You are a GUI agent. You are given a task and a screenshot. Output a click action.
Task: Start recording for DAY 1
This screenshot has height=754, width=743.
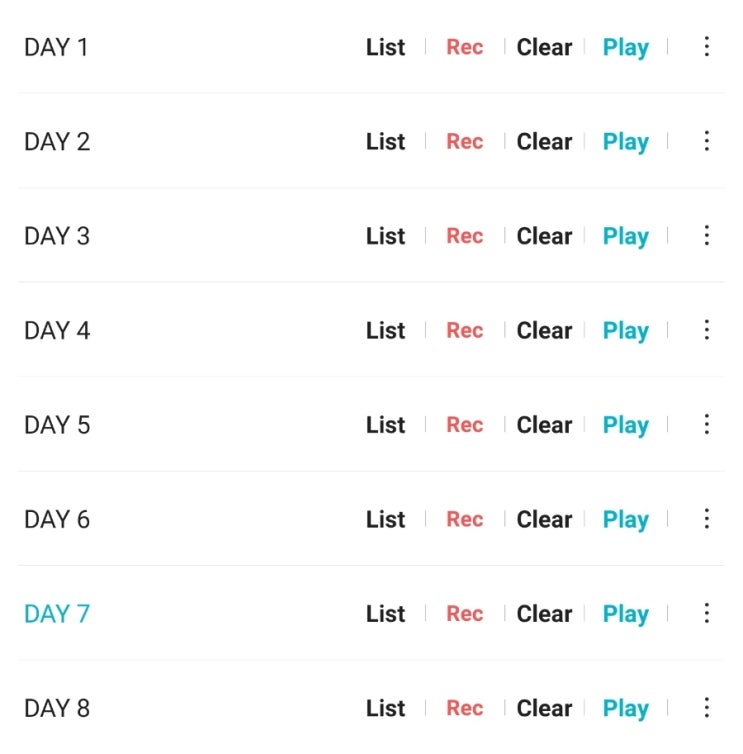click(x=465, y=47)
